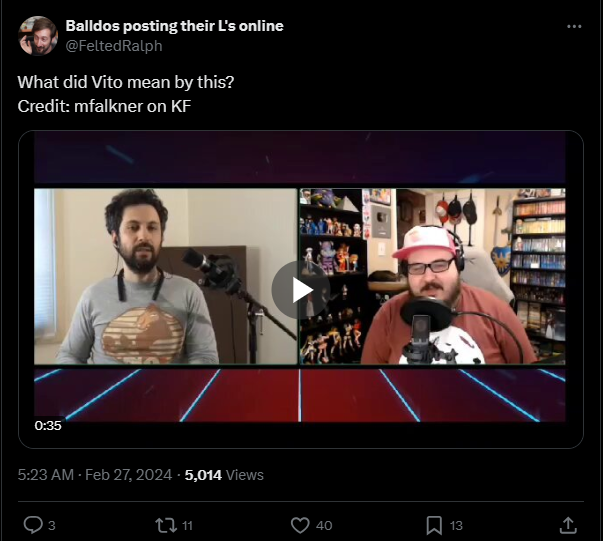Click the bookmark count number 13
The width and height of the screenshot is (603, 541).
click(x=456, y=526)
